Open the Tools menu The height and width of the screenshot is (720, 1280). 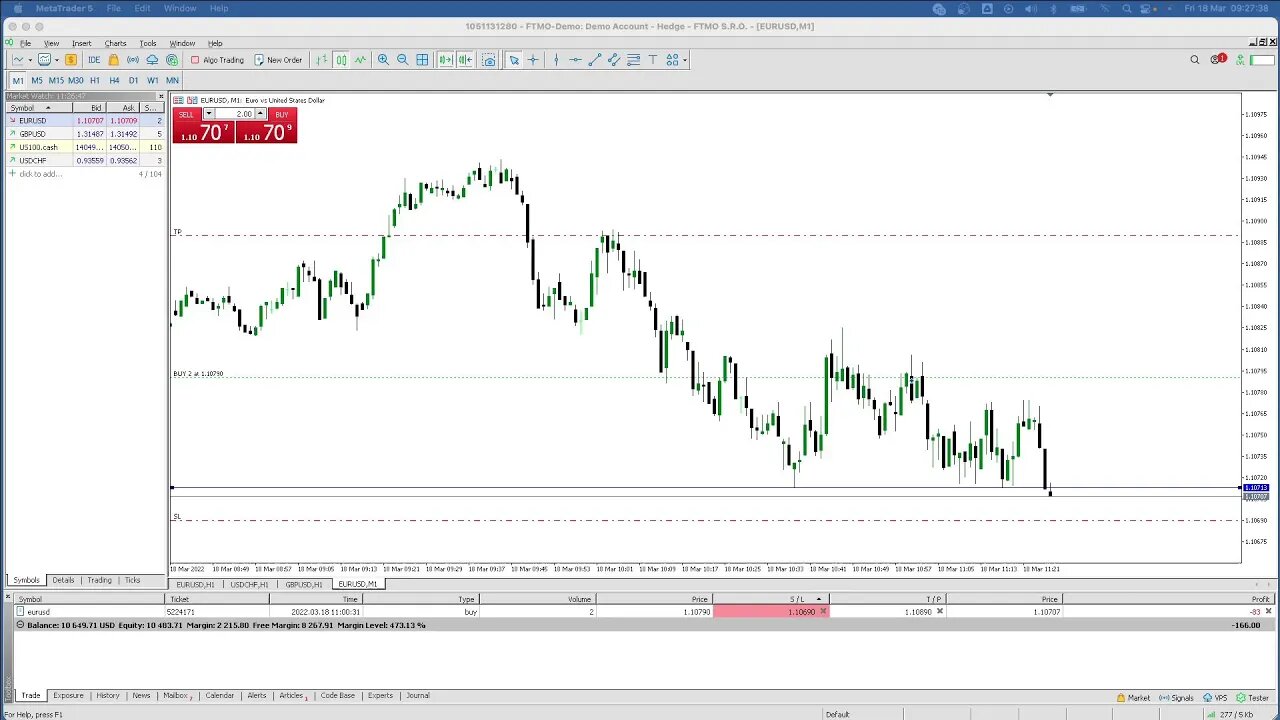(148, 43)
